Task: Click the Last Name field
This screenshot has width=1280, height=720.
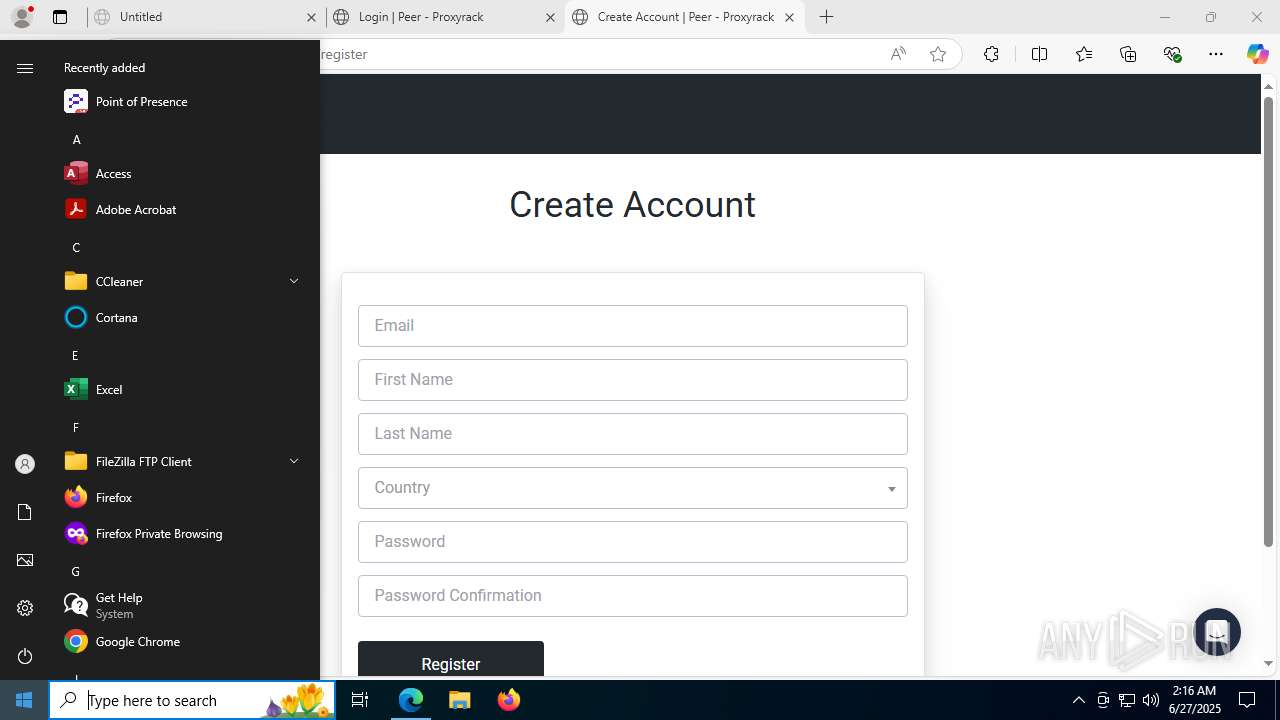Action: click(633, 434)
